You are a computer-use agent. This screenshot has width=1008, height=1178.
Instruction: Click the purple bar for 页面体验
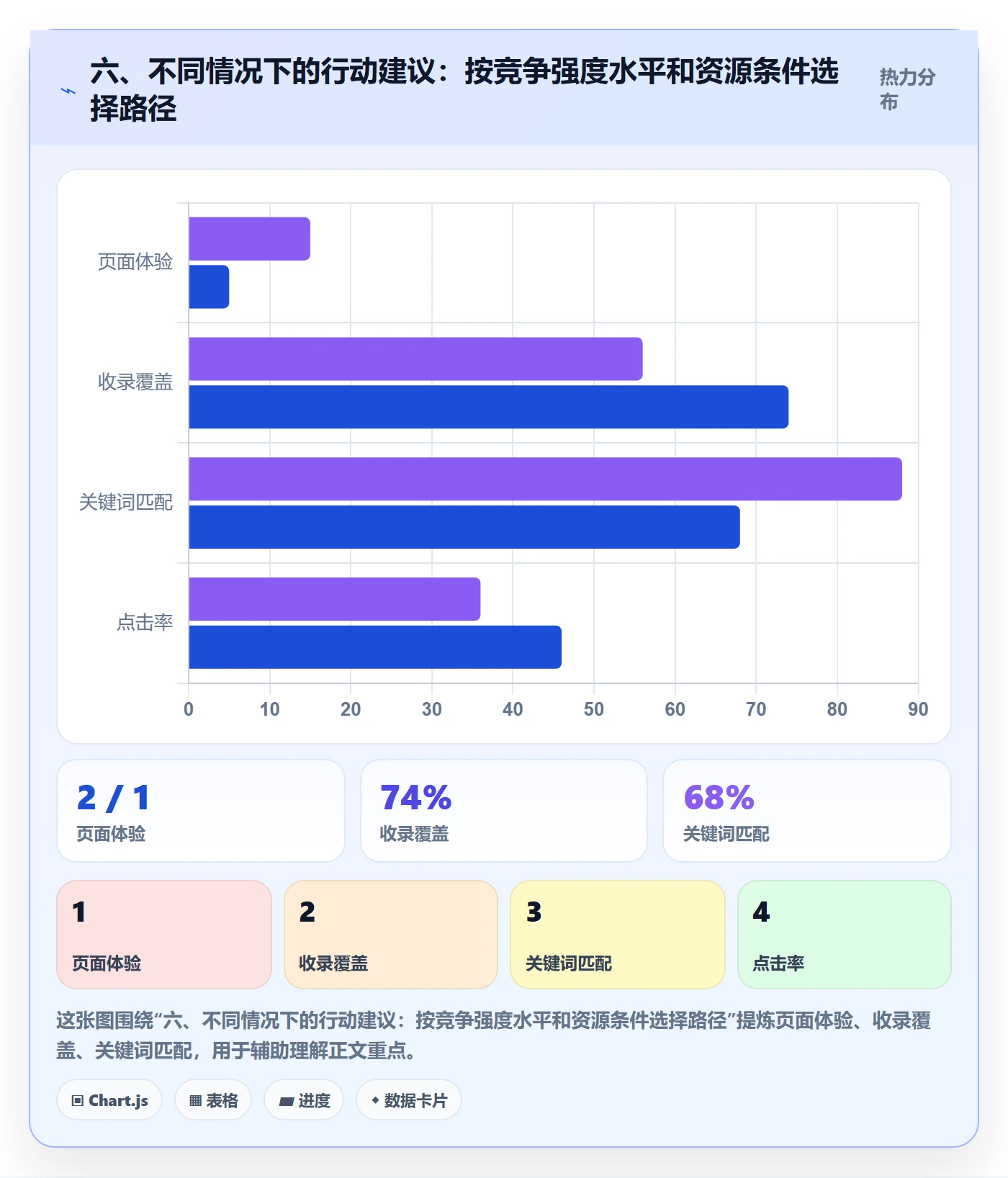250,239
